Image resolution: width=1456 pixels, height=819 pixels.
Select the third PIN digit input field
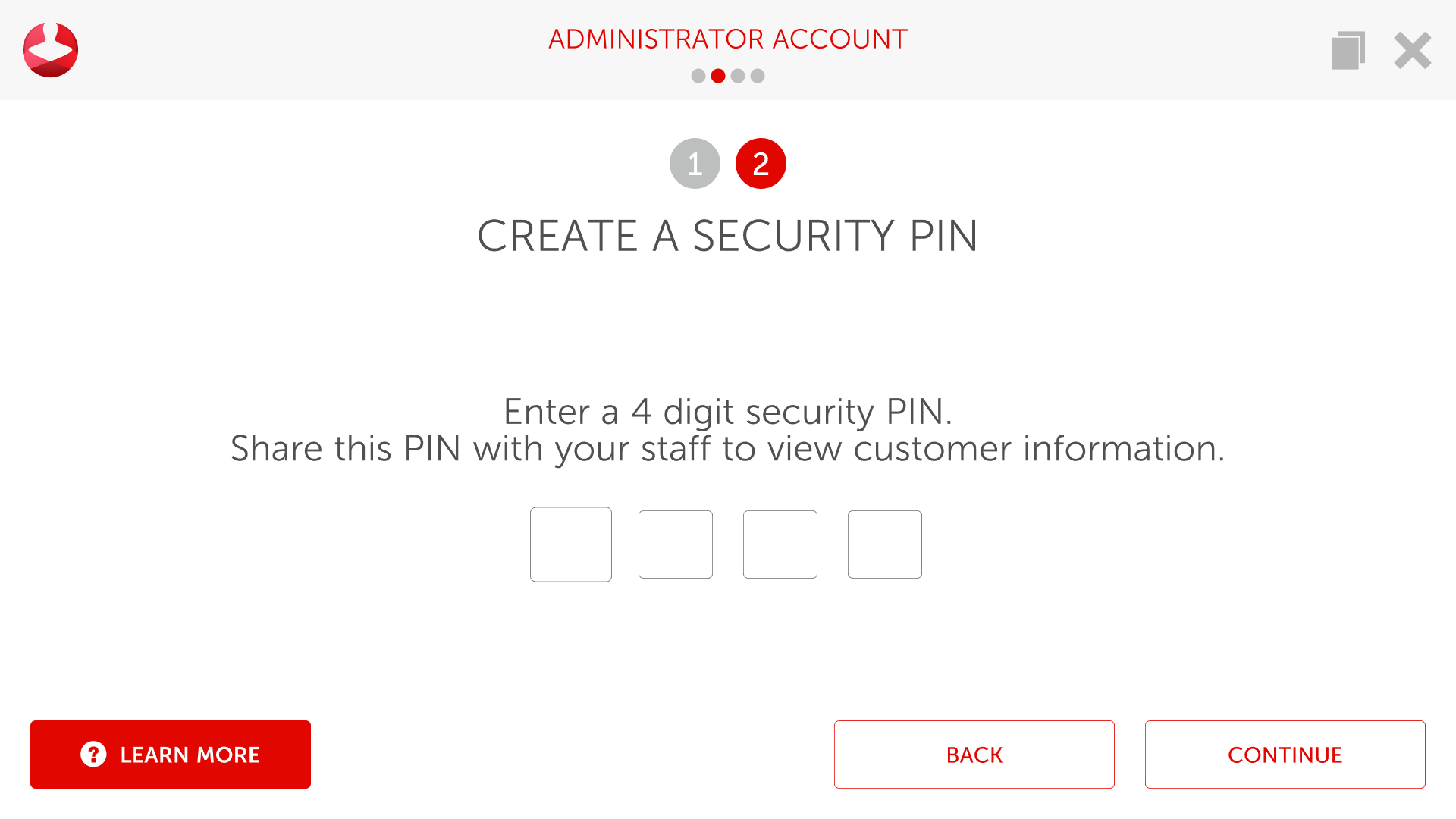[780, 543]
